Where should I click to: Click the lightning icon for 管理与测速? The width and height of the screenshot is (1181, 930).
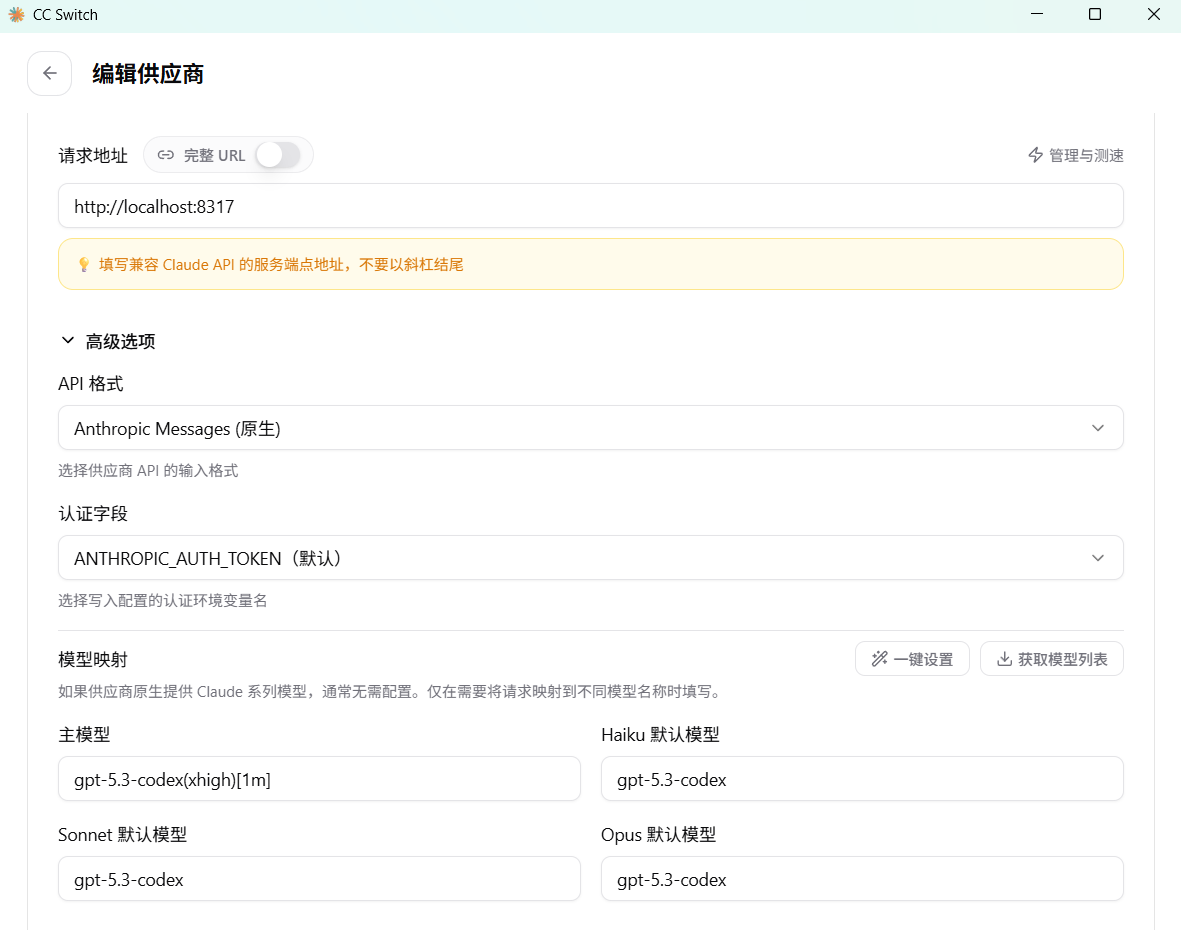1036,155
